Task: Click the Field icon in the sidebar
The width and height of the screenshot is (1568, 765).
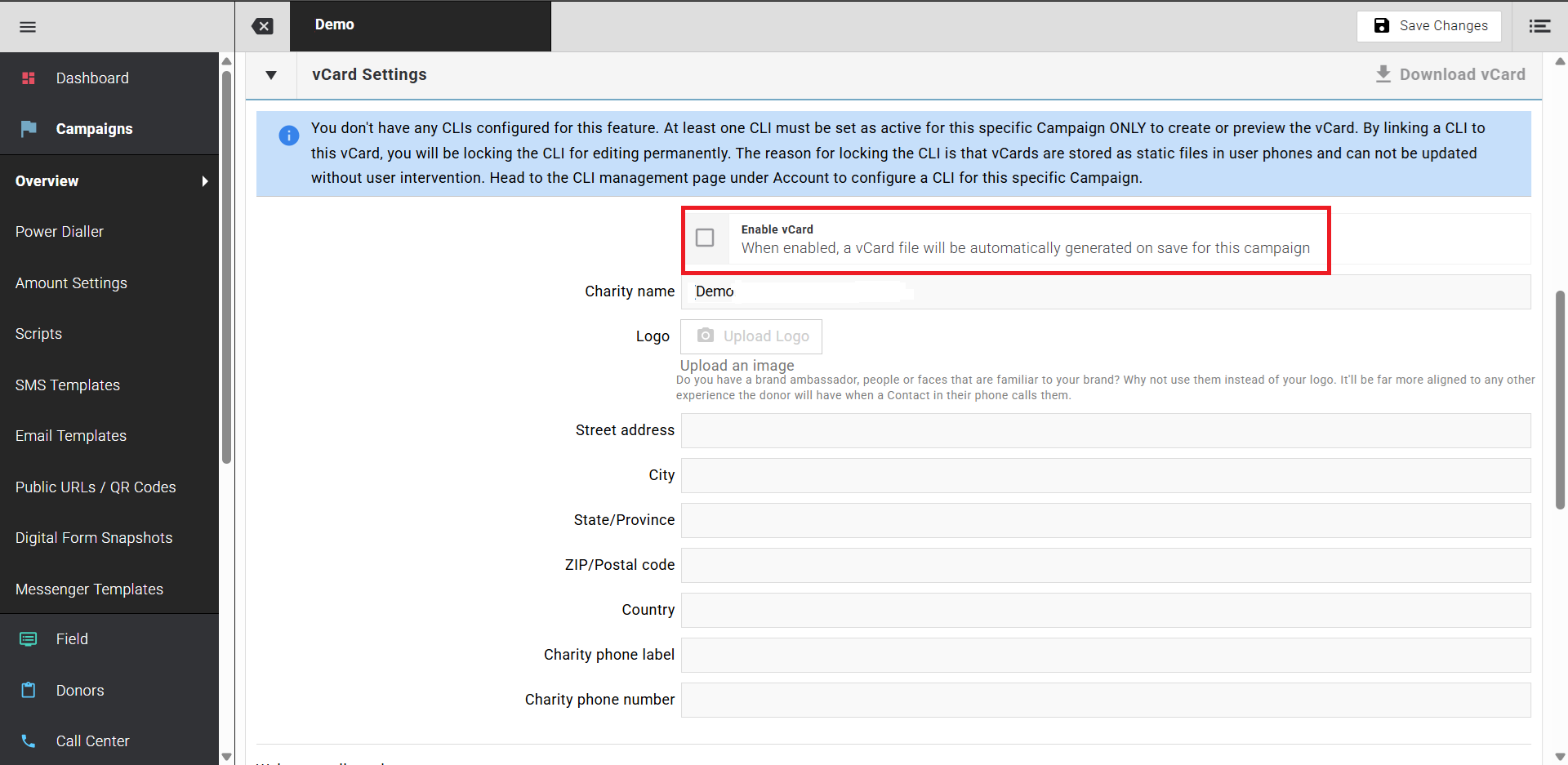Action: (x=29, y=638)
